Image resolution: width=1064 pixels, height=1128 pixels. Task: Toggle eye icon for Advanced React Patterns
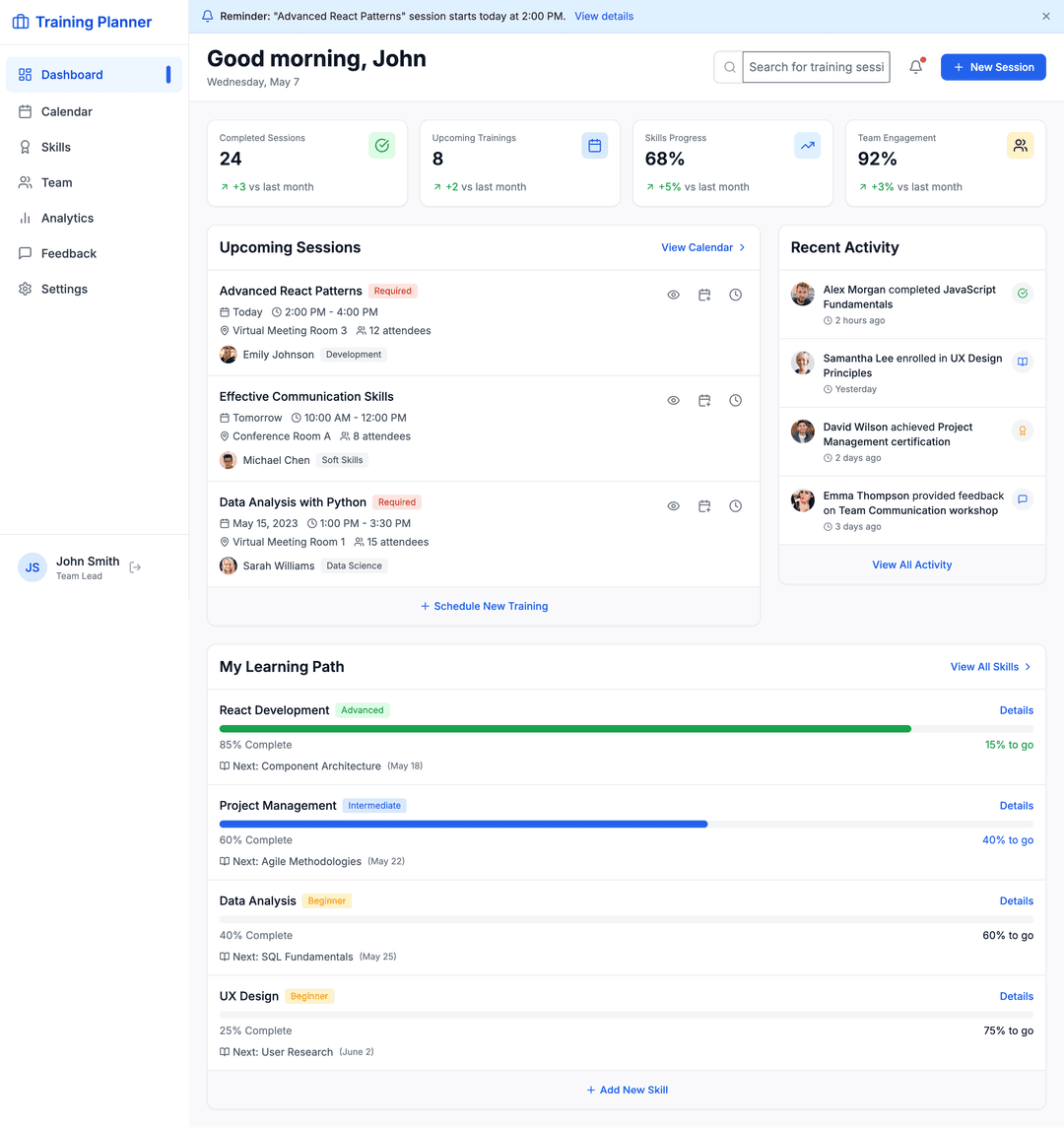click(x=673, y=295)
